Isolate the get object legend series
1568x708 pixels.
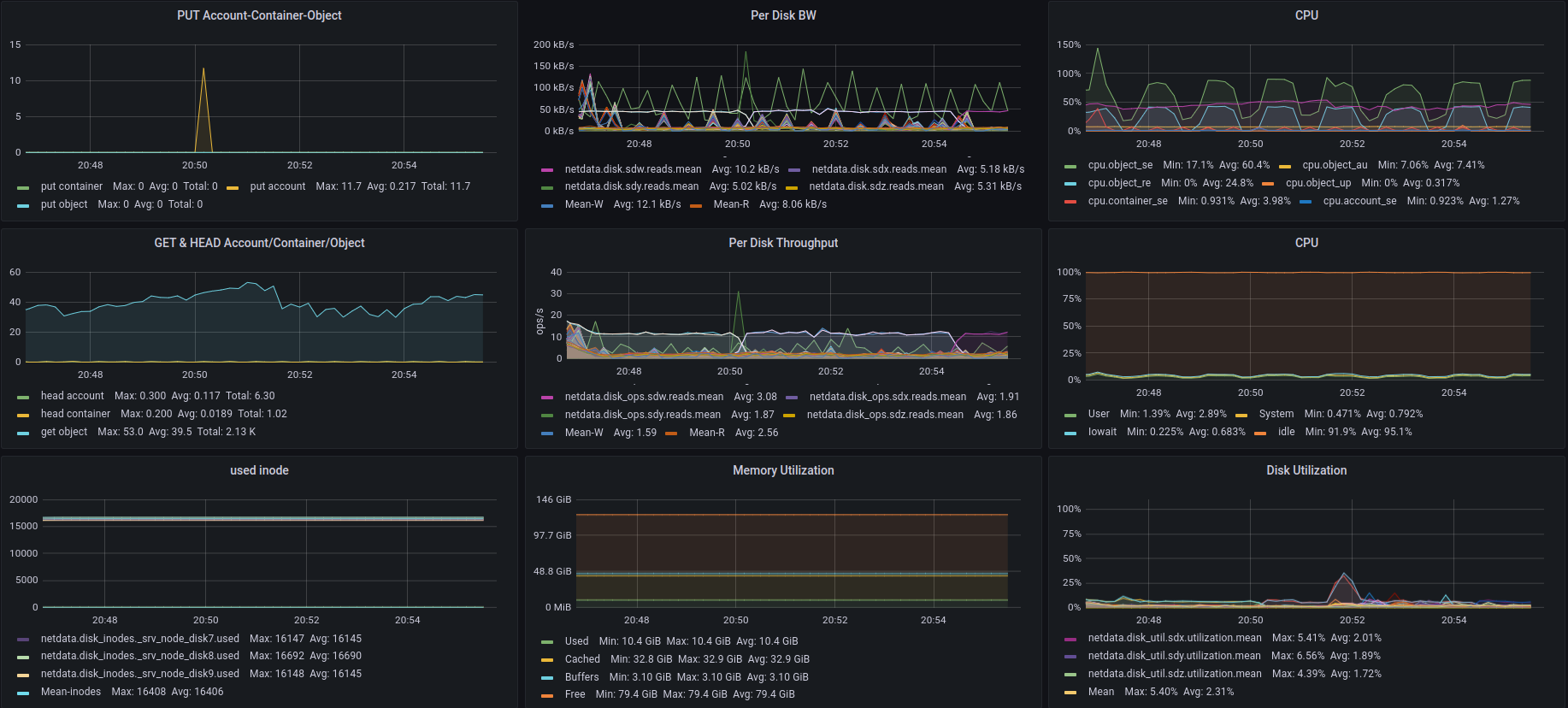[64, 432]
